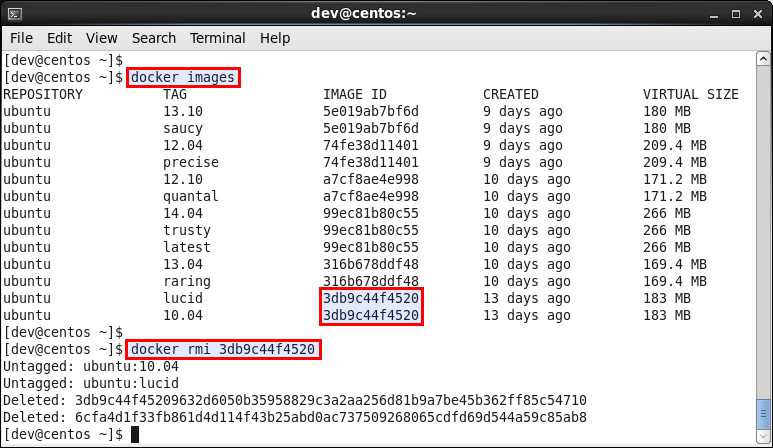Click the 'docker images' command text
This screenshot has width=773, height=448.
pos(183,77)
